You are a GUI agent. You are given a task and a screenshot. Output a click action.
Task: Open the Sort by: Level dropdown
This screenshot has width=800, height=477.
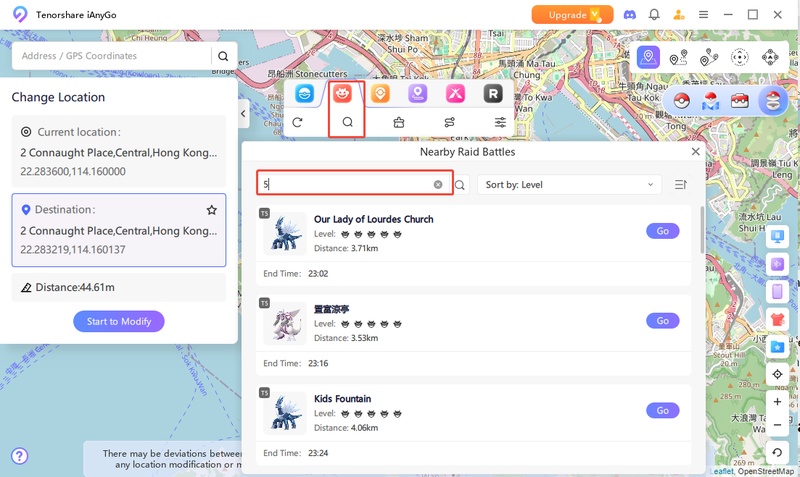pyautogui.click(x=569, y=185)
